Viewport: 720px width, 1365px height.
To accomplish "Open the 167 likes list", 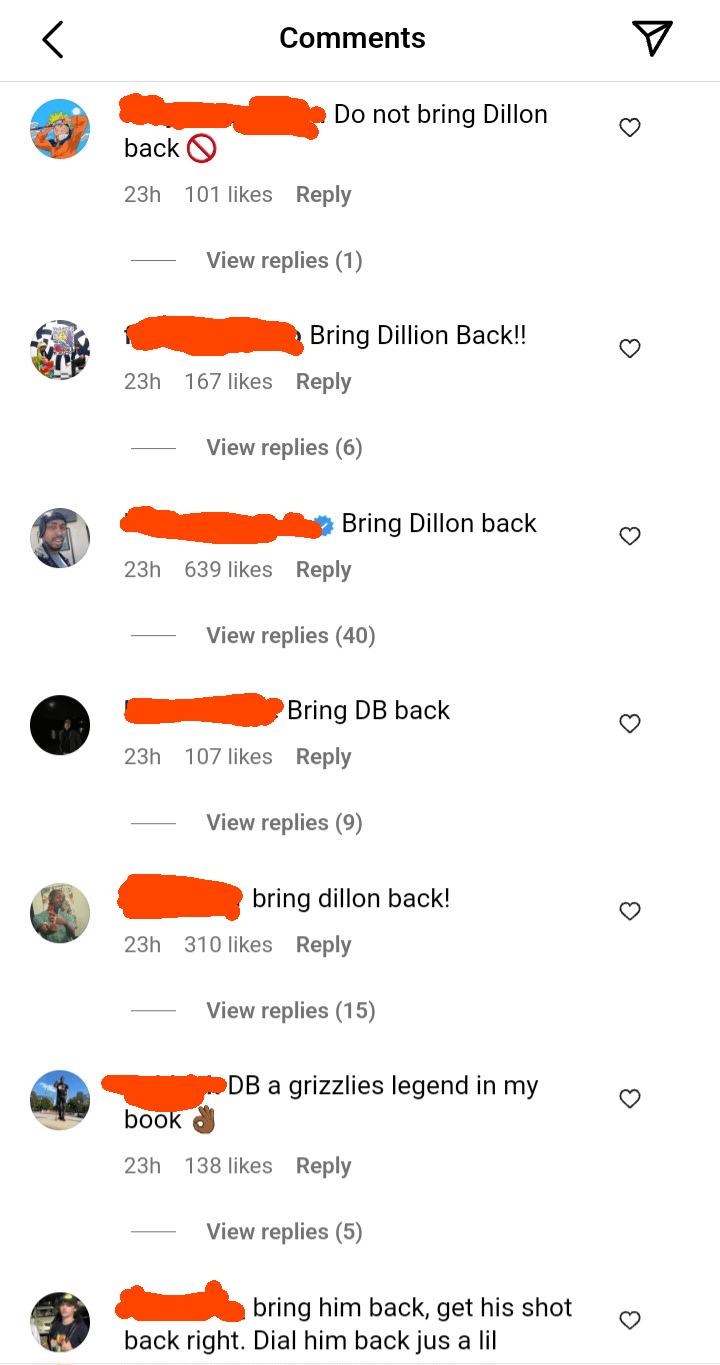I will (x=228, y=382).
